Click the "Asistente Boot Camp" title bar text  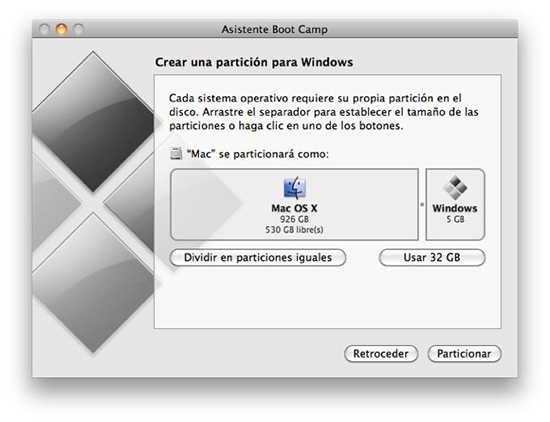pyautogui.click(x=274, y=29)
